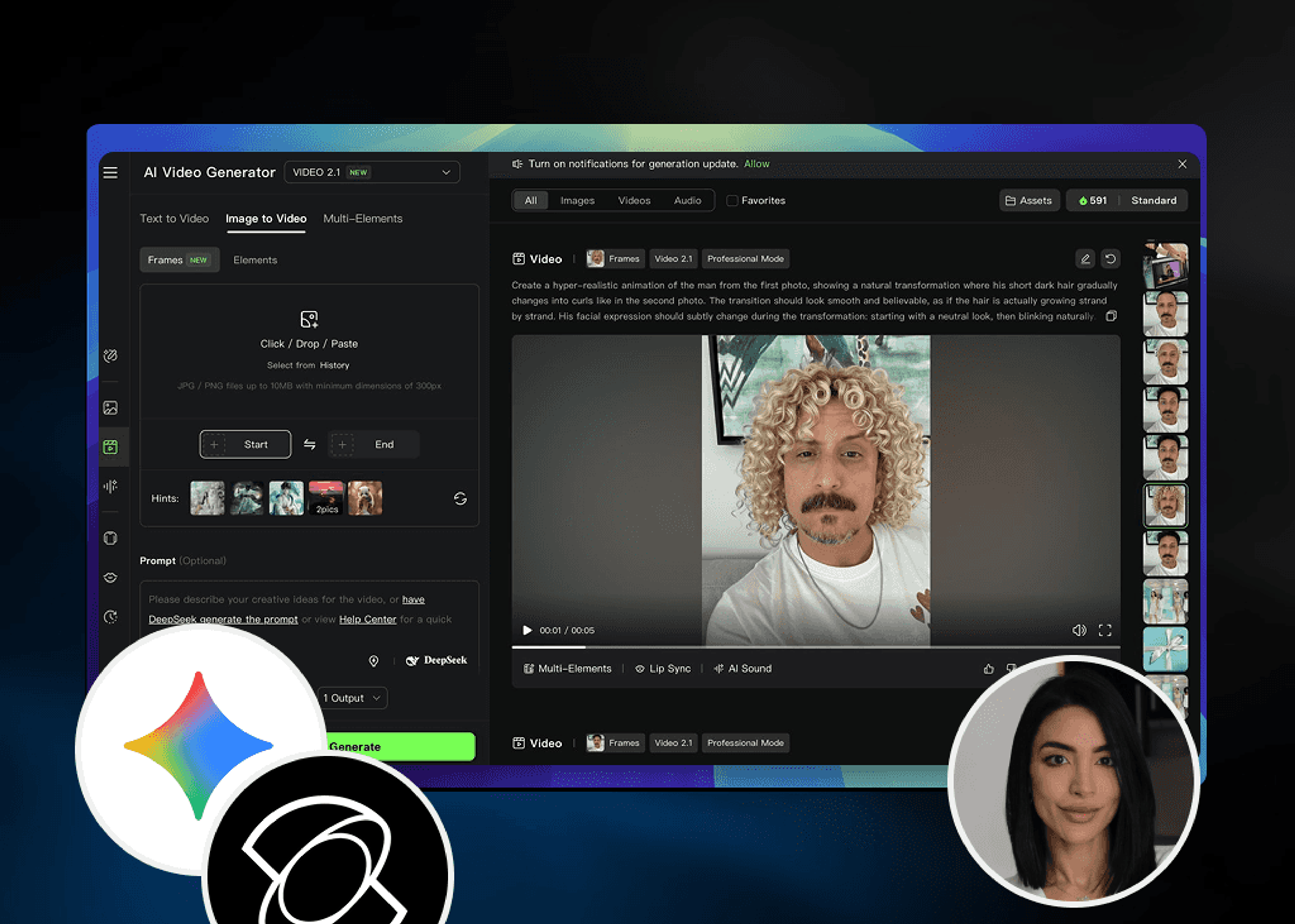Viewport: 1295px width, 924px height.
Task: Click the Allow notifications link
Action: 756,164
